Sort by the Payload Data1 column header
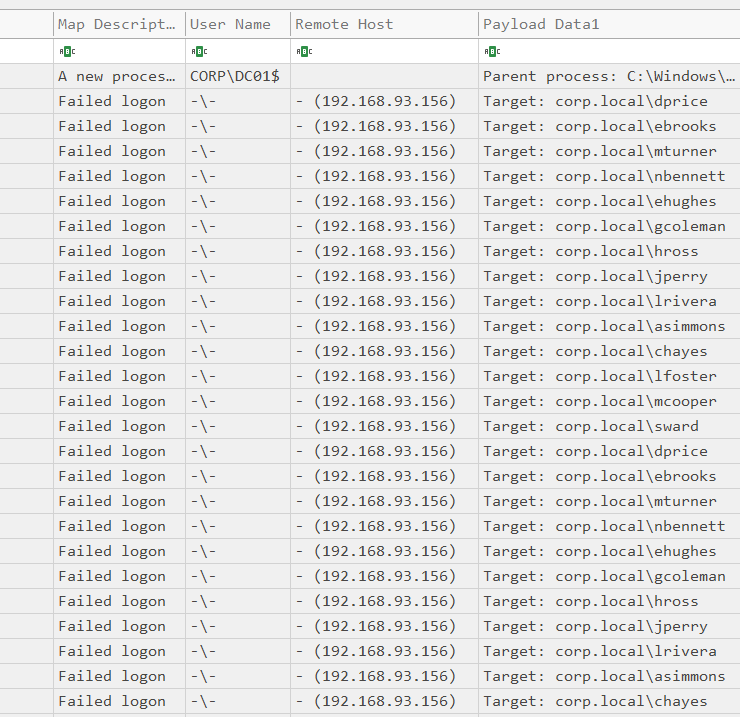Viewport: 740px width, 717px height. (609, 24)
